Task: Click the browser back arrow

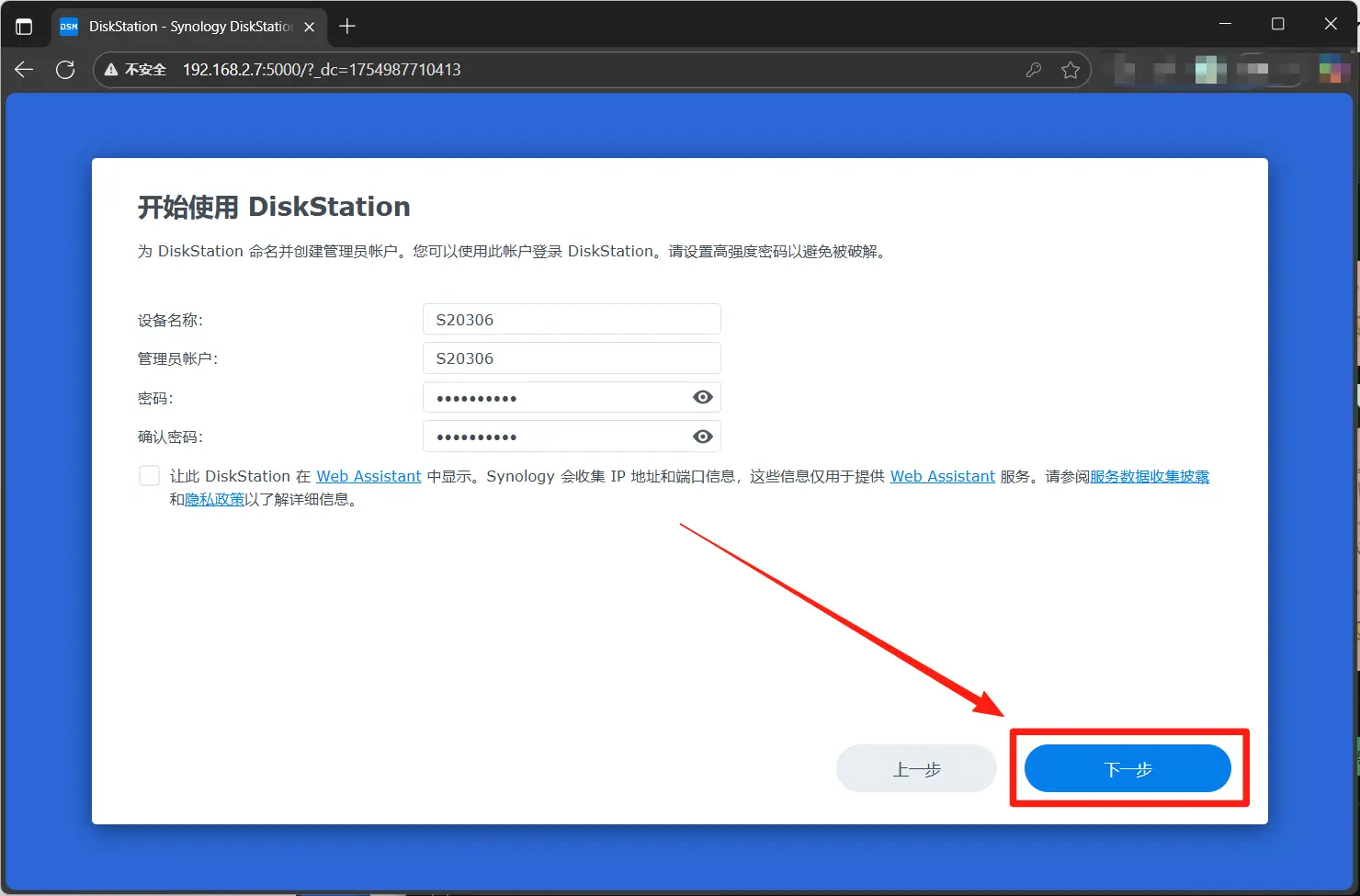Action: point(24,70)
